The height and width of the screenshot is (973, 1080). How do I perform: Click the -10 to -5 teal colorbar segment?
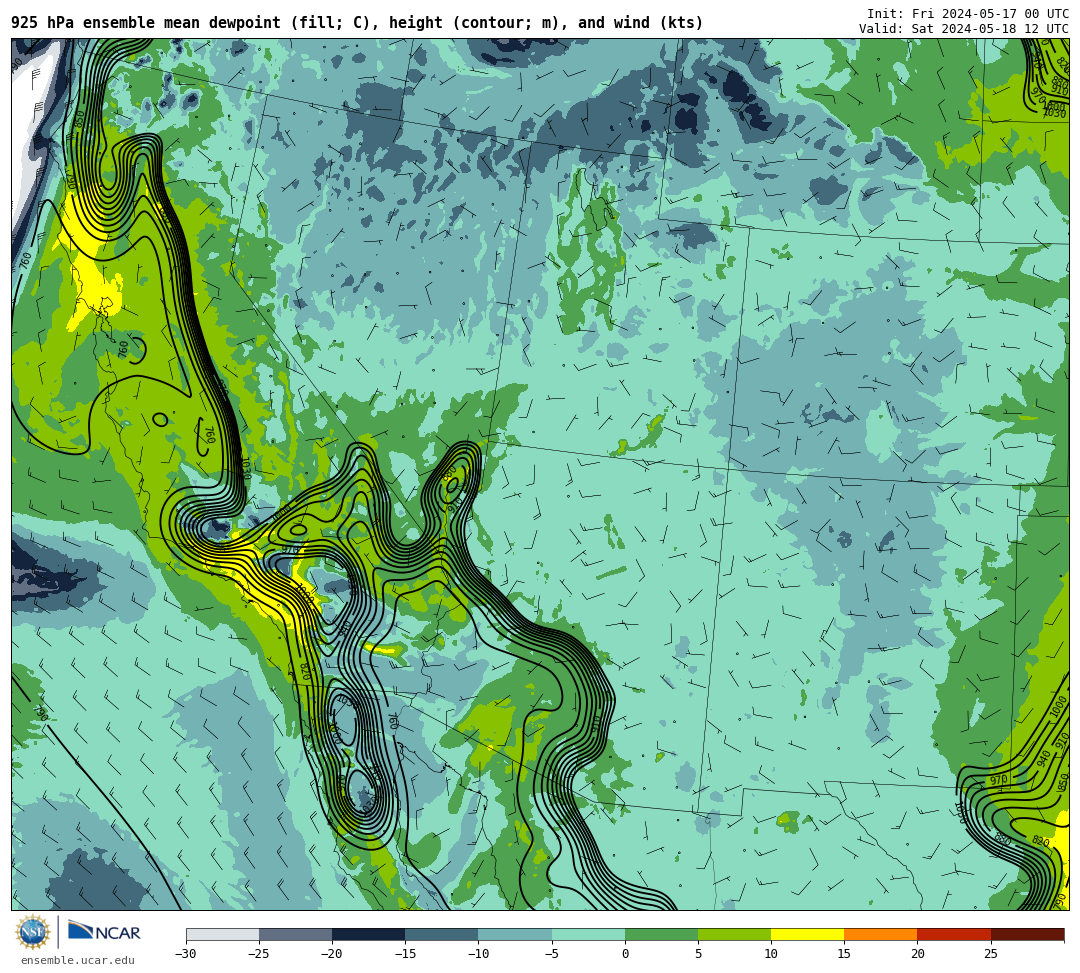point(515,934)
